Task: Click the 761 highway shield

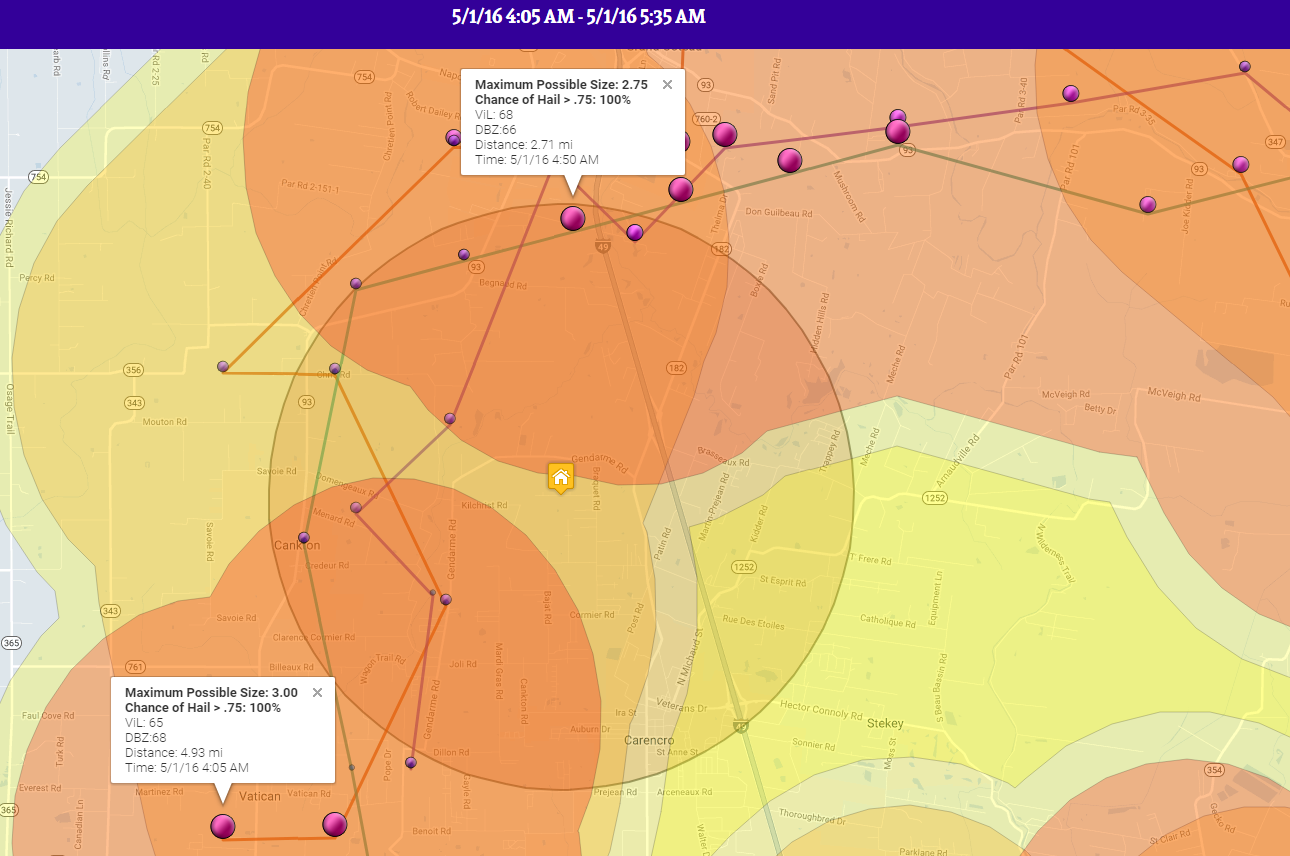Action: click(136, 667)
